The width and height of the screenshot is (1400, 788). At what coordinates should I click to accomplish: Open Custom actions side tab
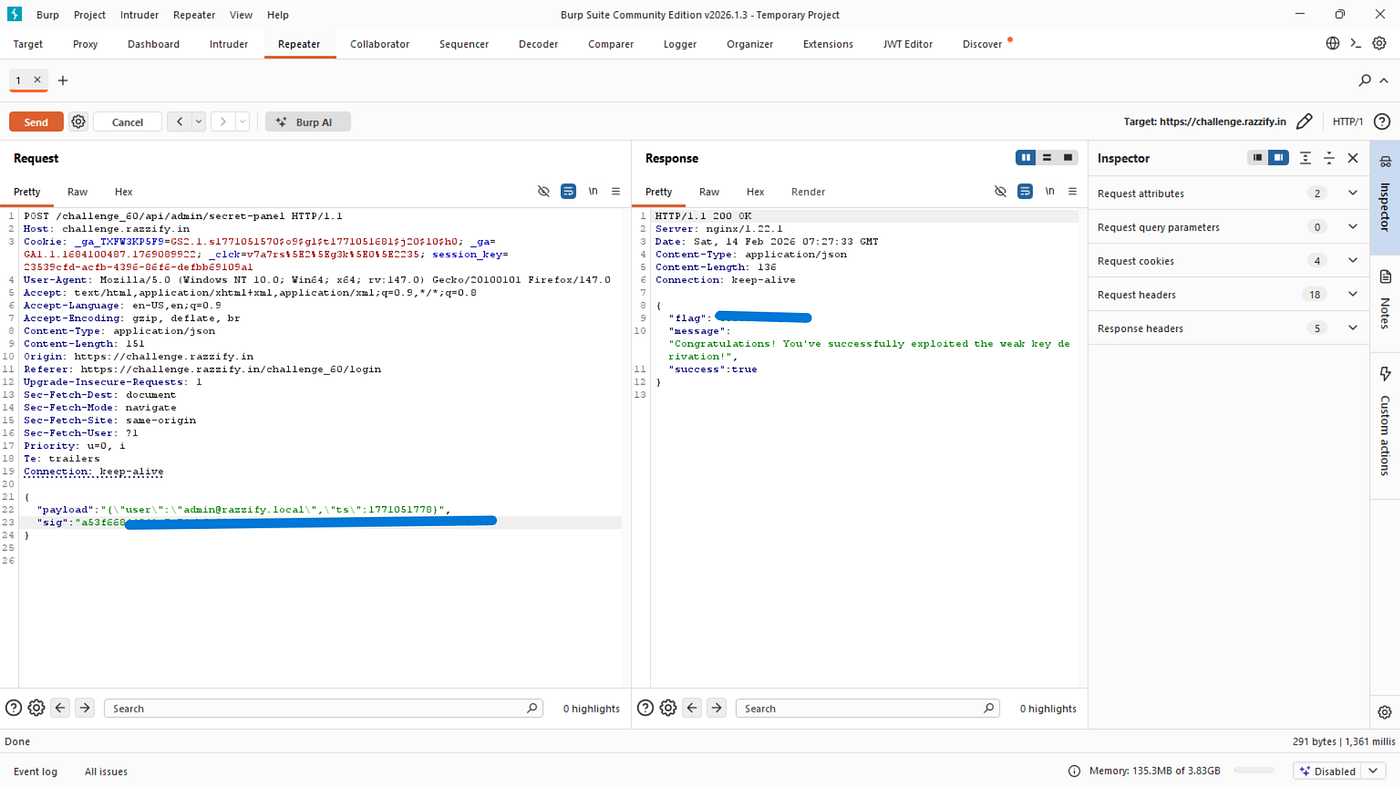point(1385,423)
